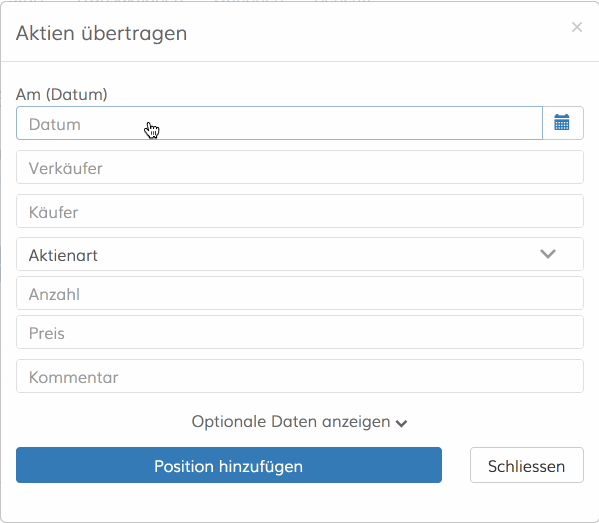Click the Am (Datum) field label
599x523 pixels.
point(62,94)
